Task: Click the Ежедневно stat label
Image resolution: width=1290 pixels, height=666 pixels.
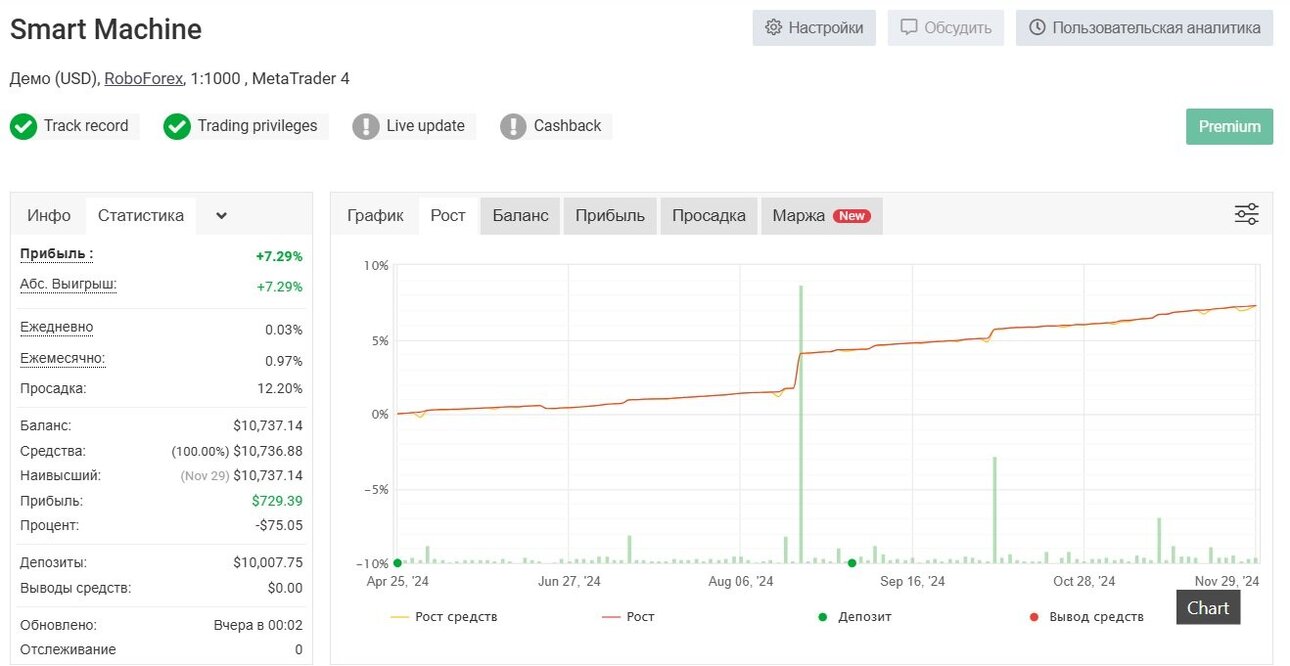Action: click(57, 327)
